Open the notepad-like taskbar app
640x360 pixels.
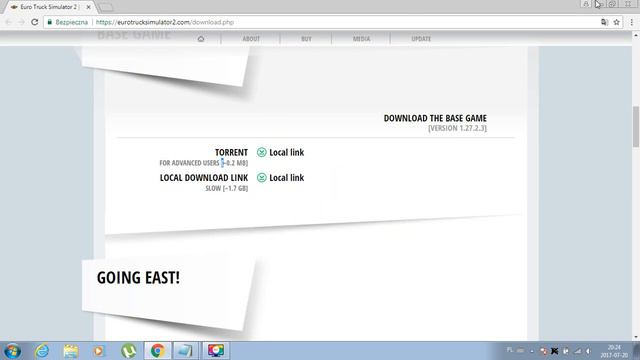[x=185, y=351]
